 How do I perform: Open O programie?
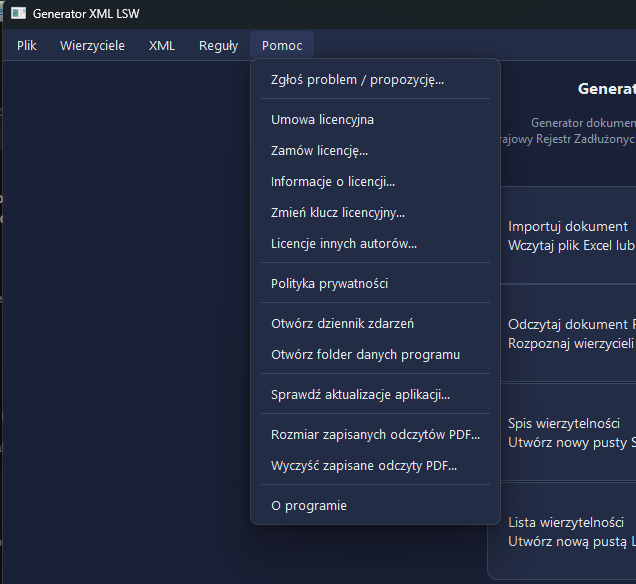[376, 506]
